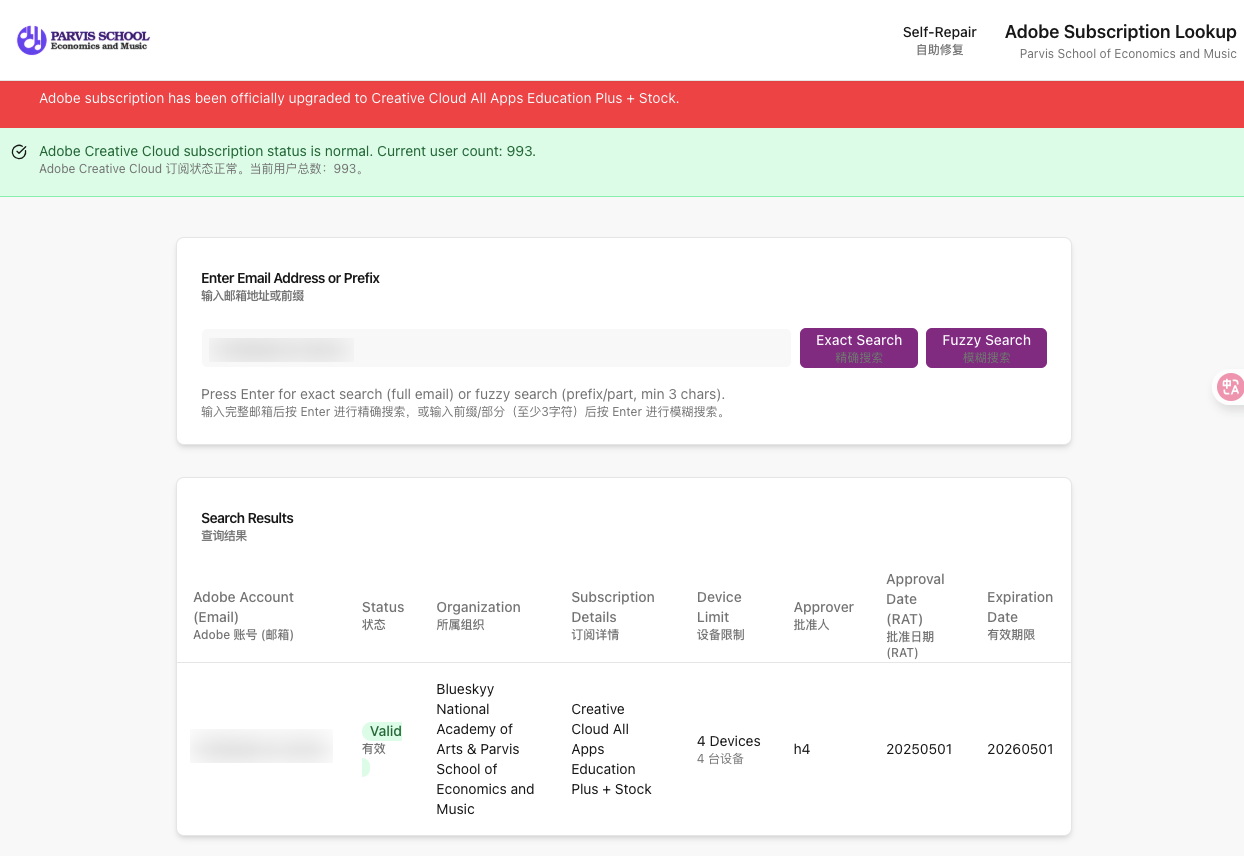Click the Organization column header
The height and width of the screenshot is (856, 1244).
point(478,615)
